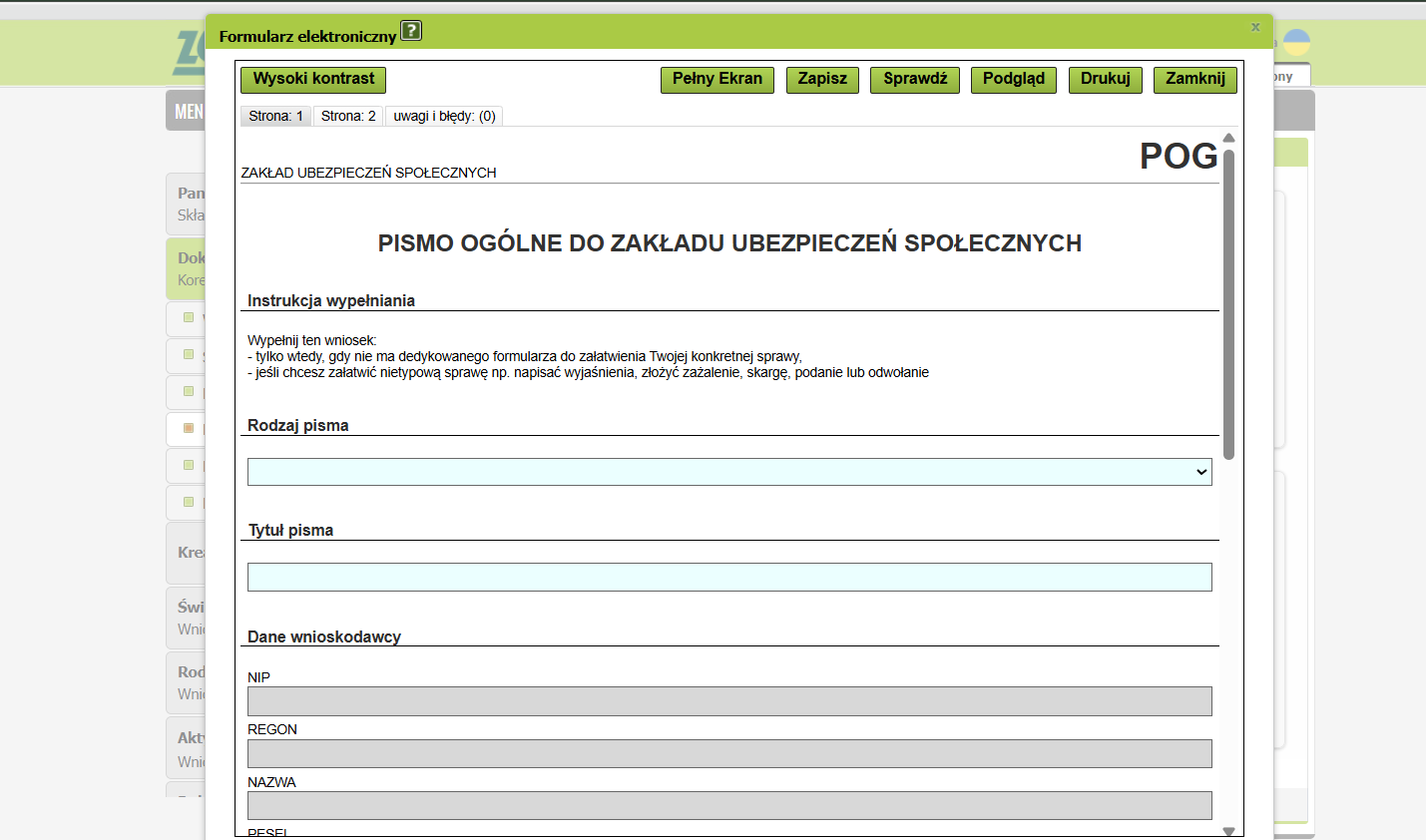The image size is (1426, 840).
Task: Click the NAZWA field
Action: pos(729,806)
